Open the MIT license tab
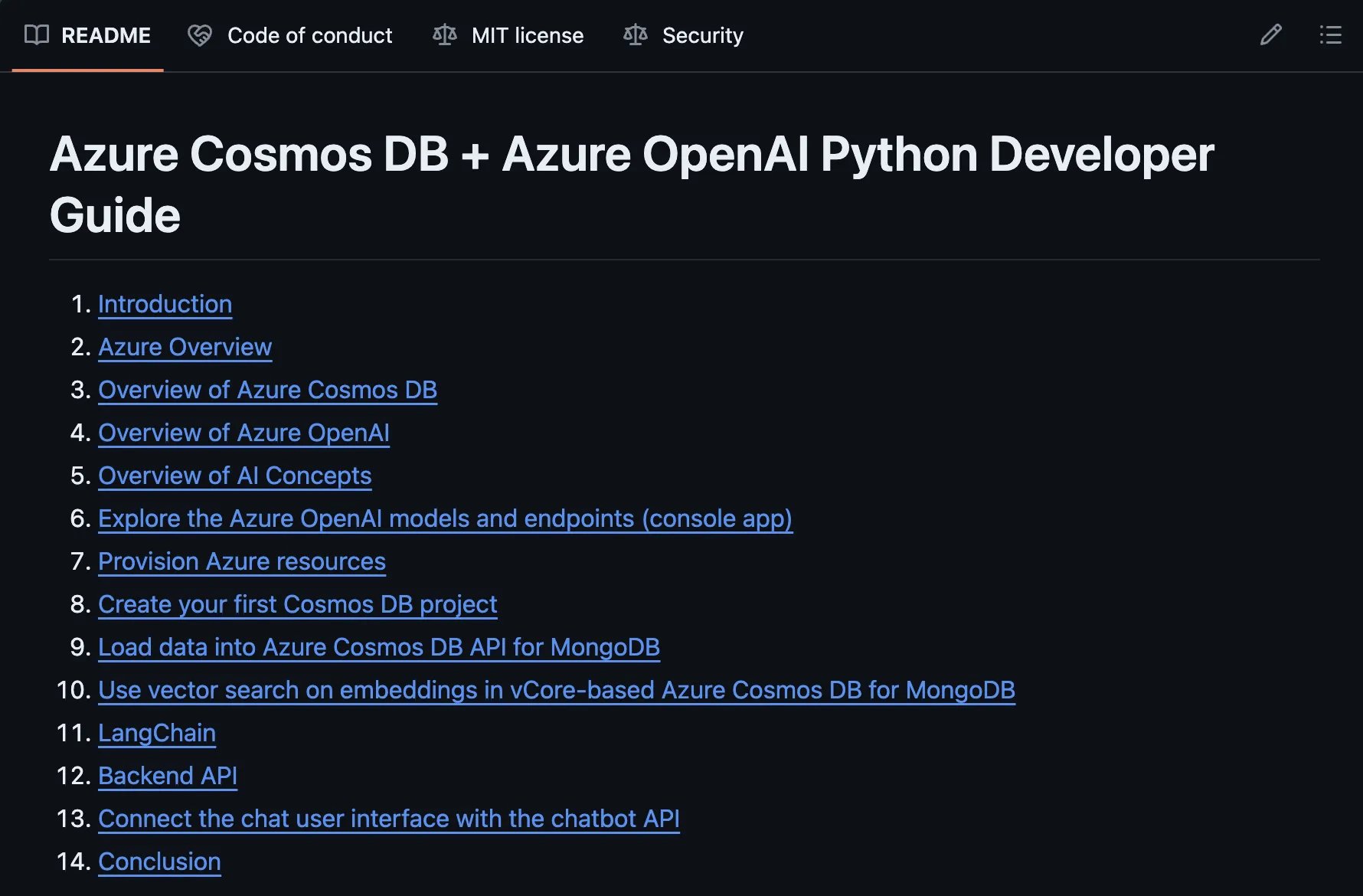The image size is (1363, 896). coord(508,35)
